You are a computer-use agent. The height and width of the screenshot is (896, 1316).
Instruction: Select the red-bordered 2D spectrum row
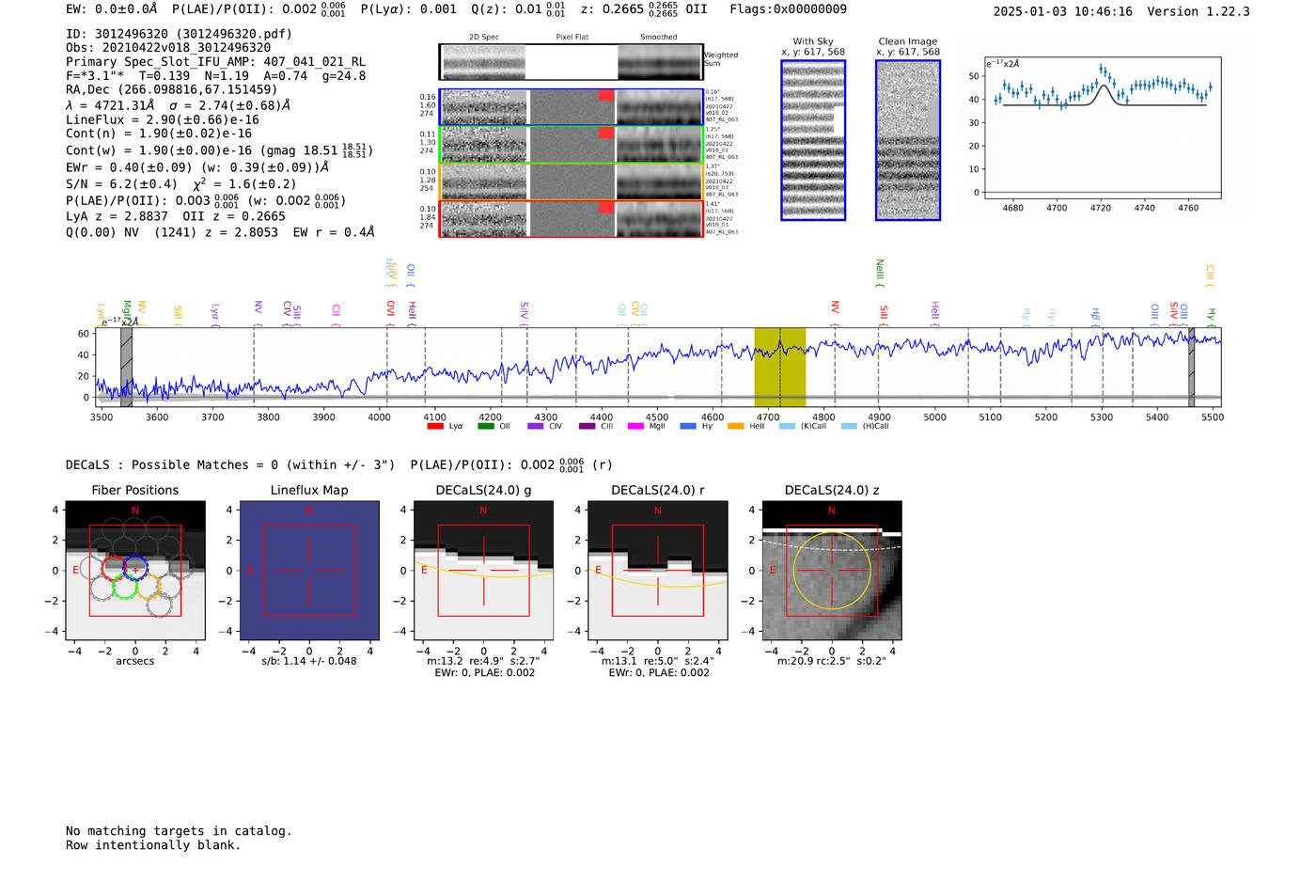tap(572, 219)
